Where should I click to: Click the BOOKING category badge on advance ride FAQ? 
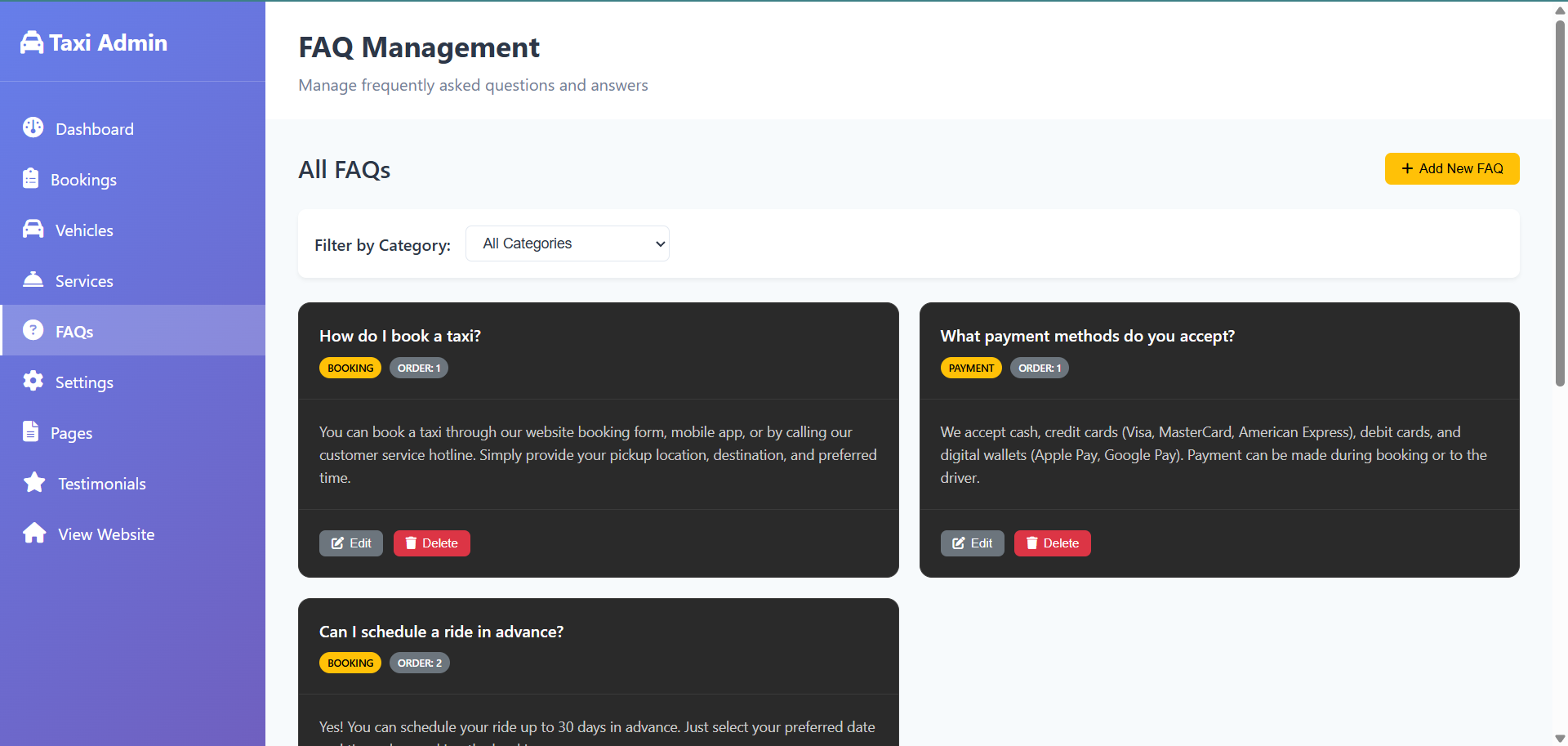point(350,663)
